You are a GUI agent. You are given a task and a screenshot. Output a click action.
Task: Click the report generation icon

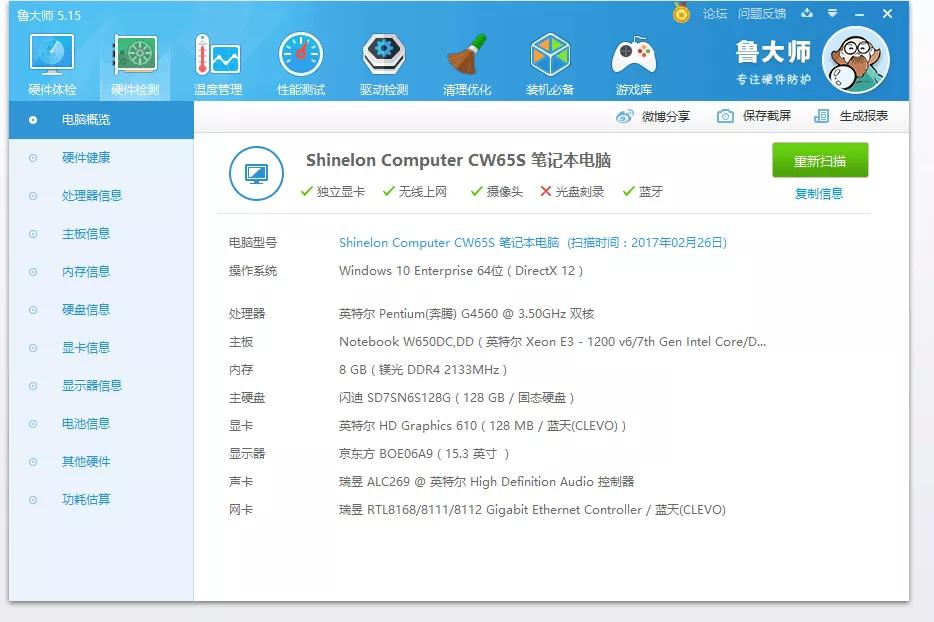tap(821, 116)
